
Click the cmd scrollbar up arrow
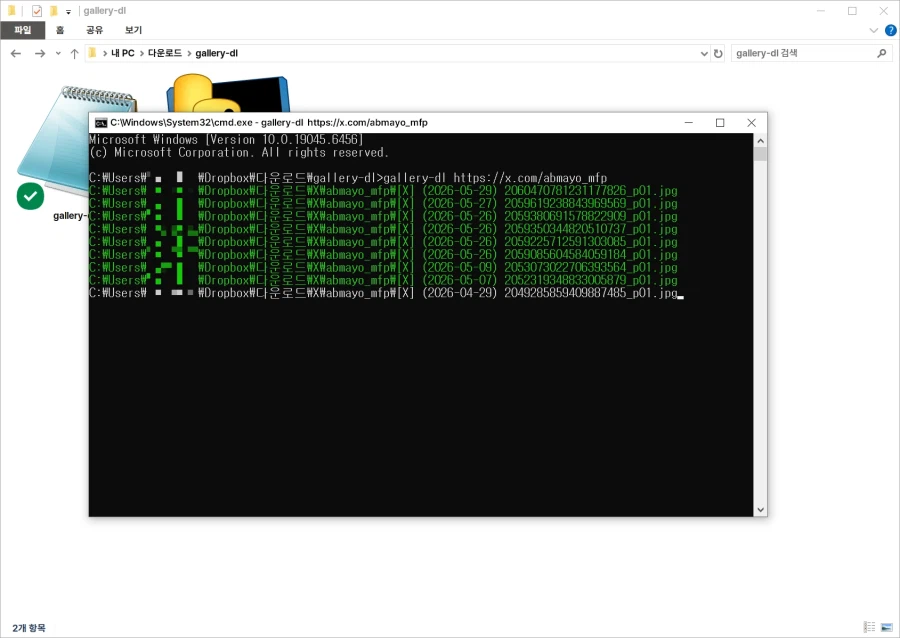click(x=761, y=141)
